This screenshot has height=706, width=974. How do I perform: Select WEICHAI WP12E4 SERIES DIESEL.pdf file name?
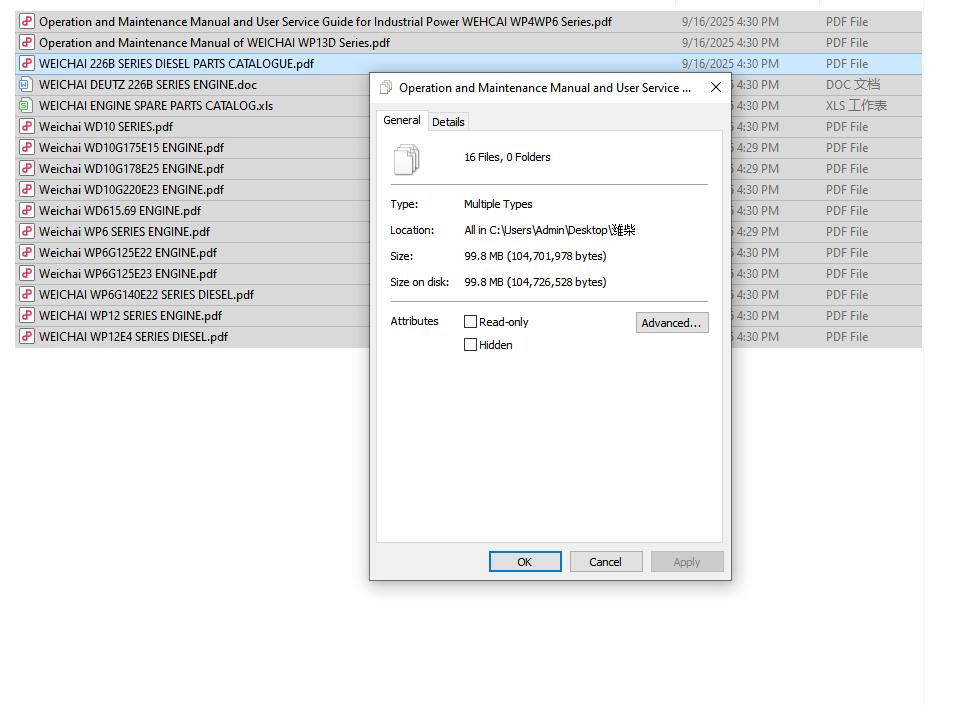pos(134,337)
